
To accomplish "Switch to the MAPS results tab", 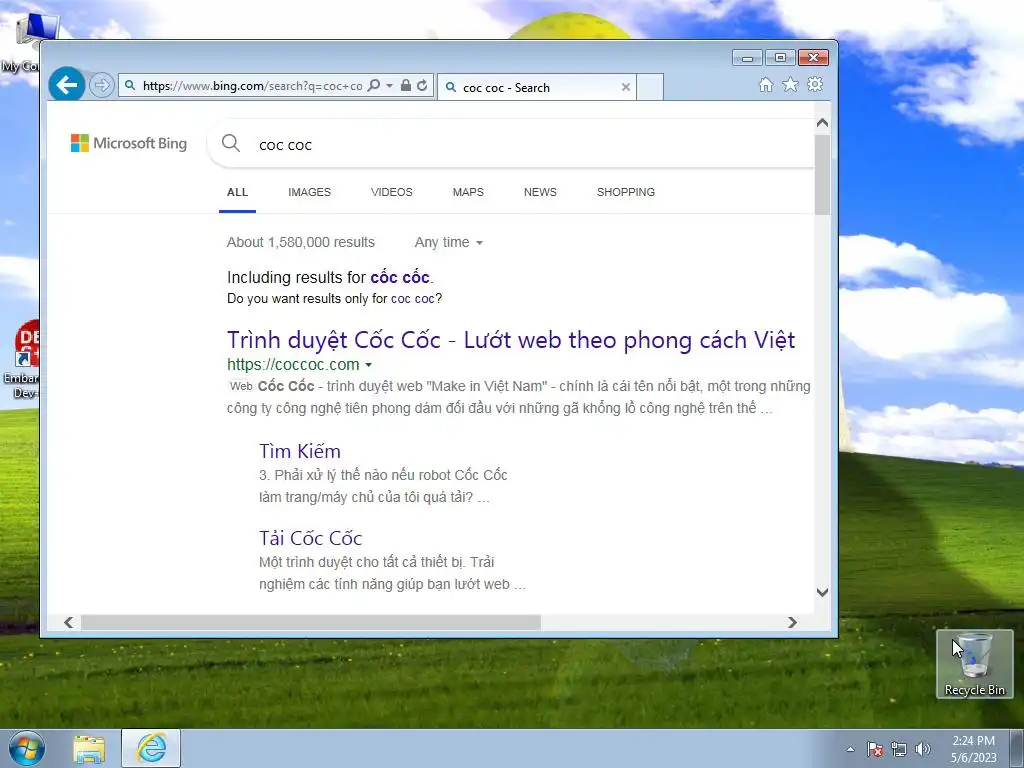I will 468,192.
